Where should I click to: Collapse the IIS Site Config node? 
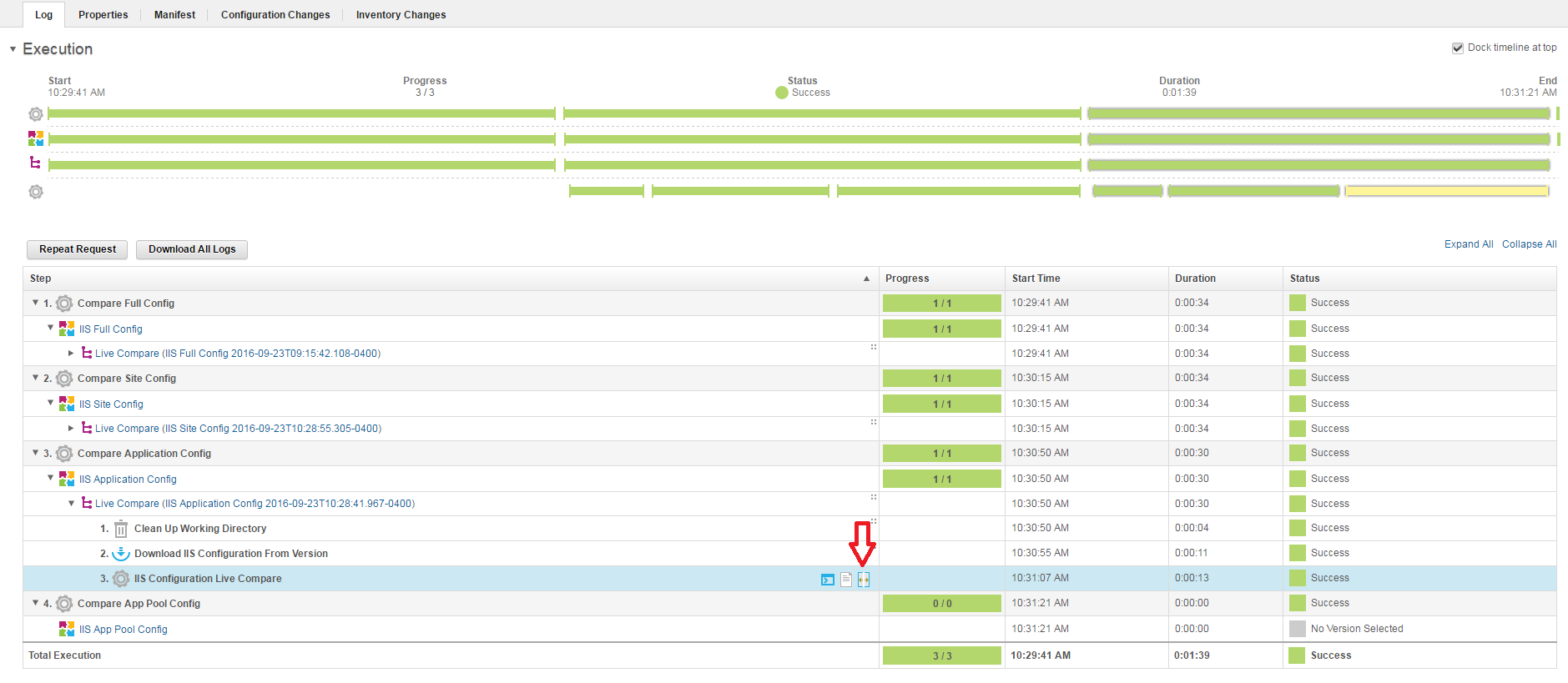click(51, 403)
